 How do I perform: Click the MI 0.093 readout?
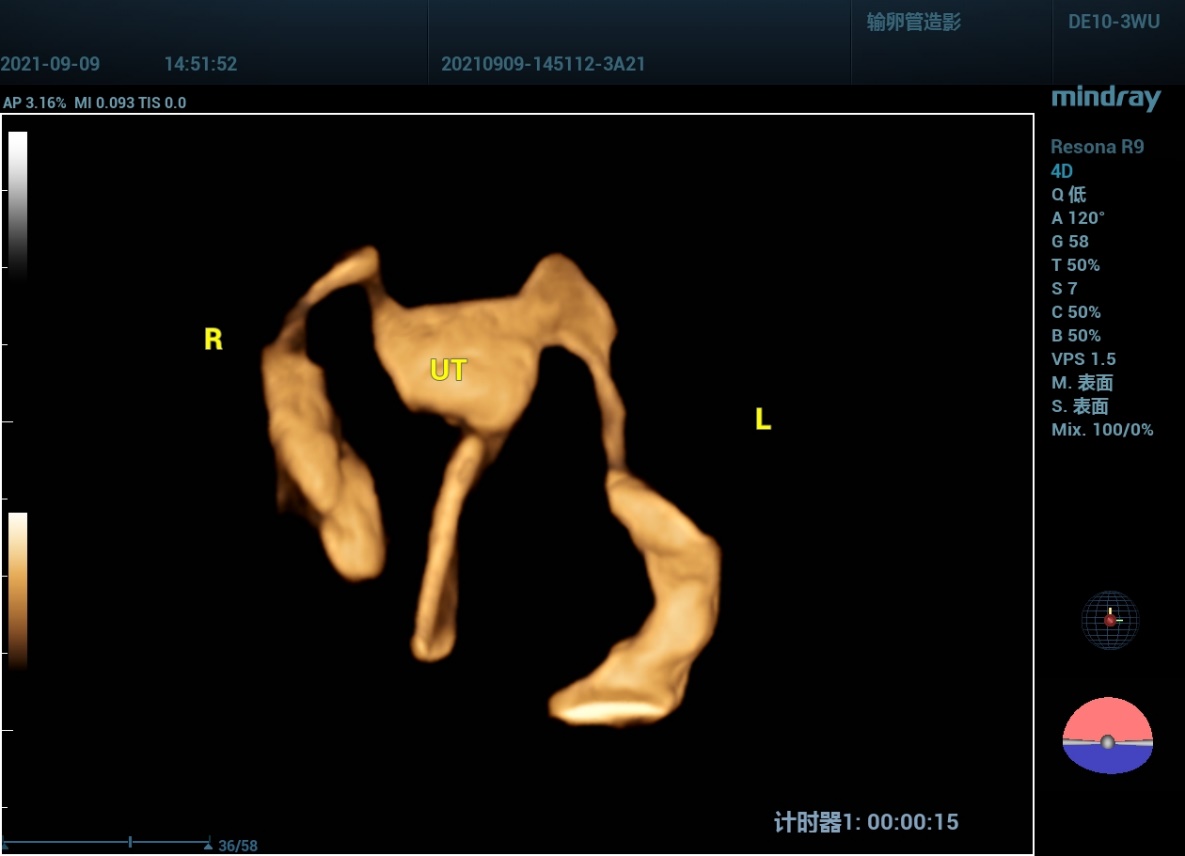coord(104,103)
